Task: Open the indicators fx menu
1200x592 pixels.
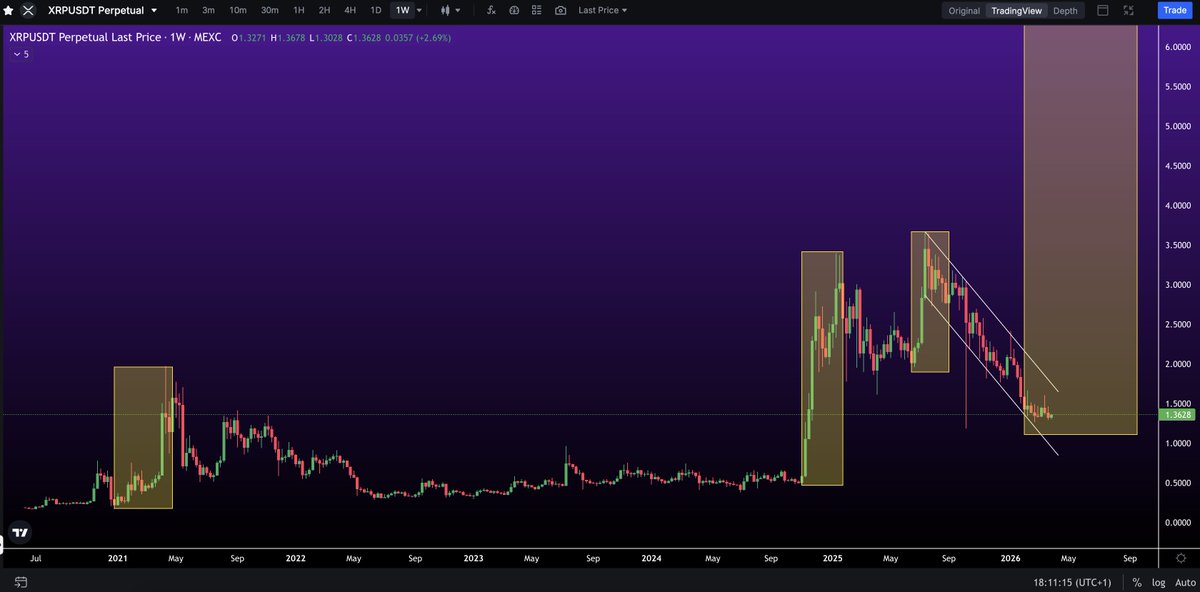Action: pyautogui.click(x=491, y=10)
